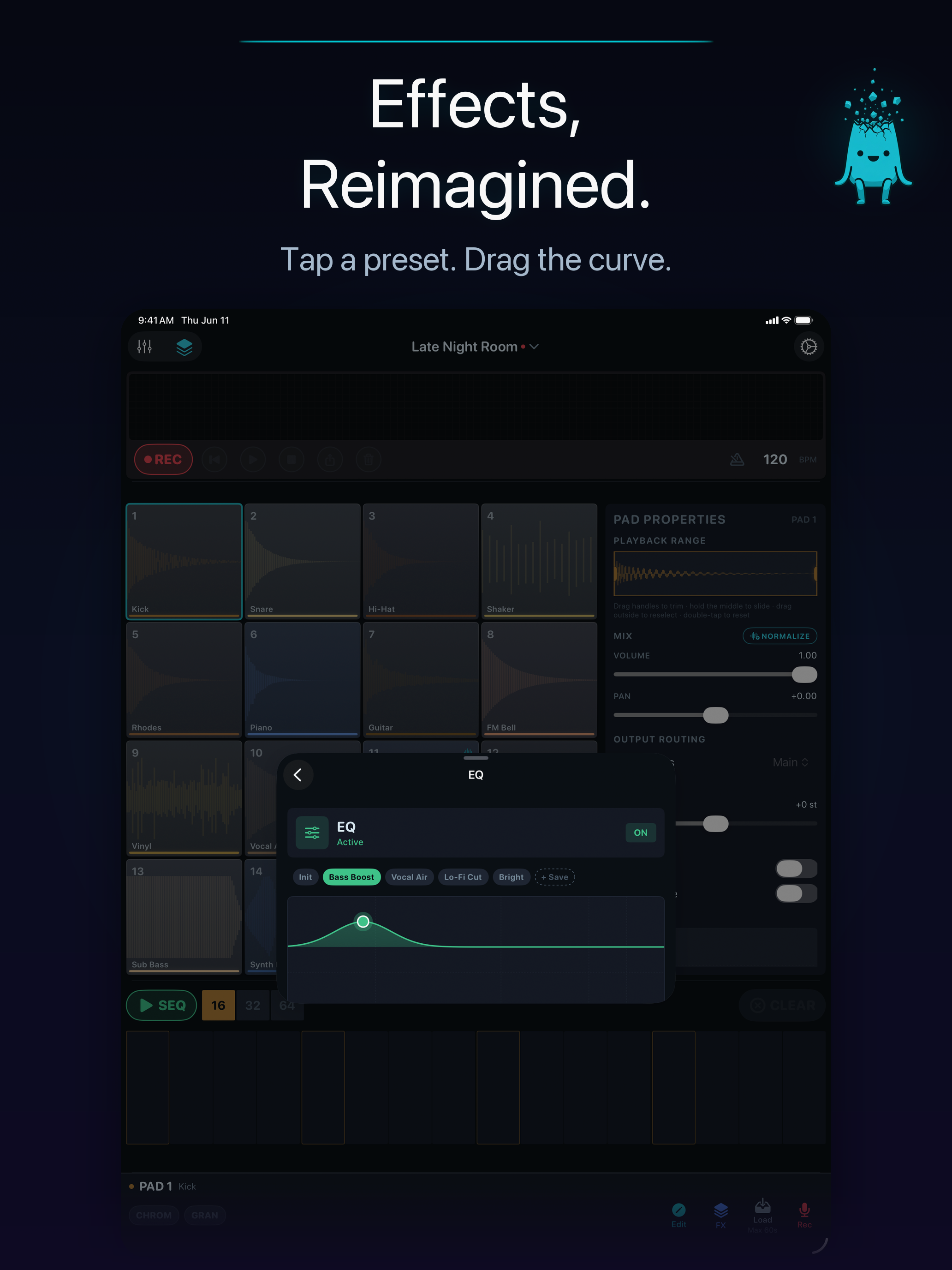Open Main output routing selector
The width and height of the screenshot is (952, 1270).
point(790,762)
